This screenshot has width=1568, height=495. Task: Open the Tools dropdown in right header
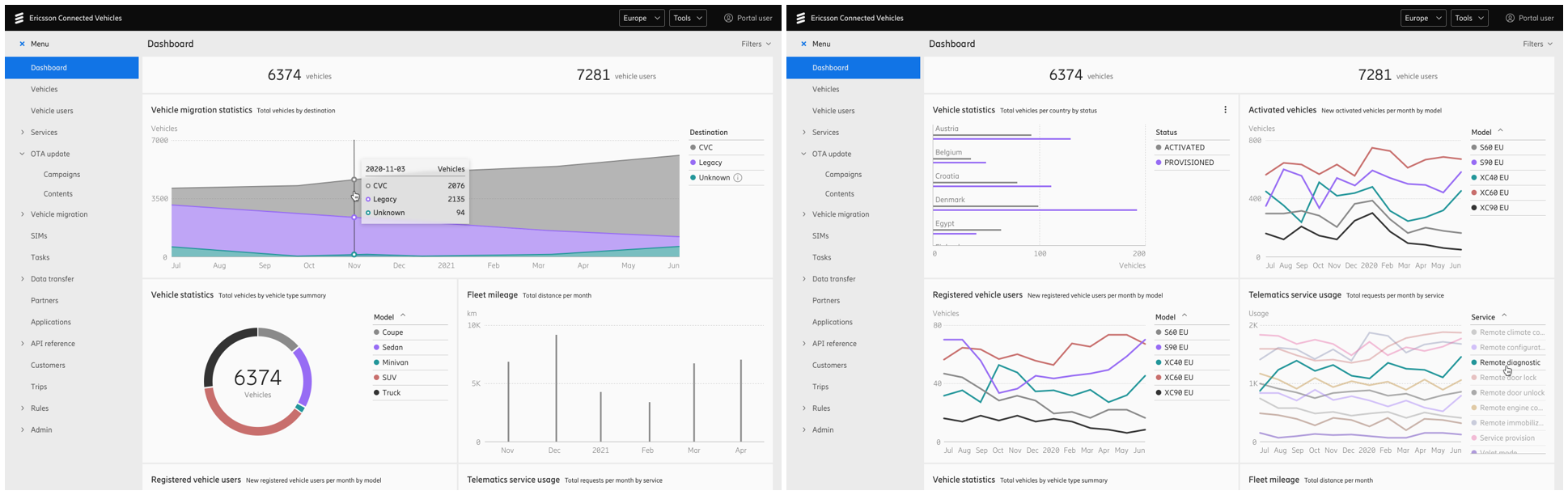1469,18
